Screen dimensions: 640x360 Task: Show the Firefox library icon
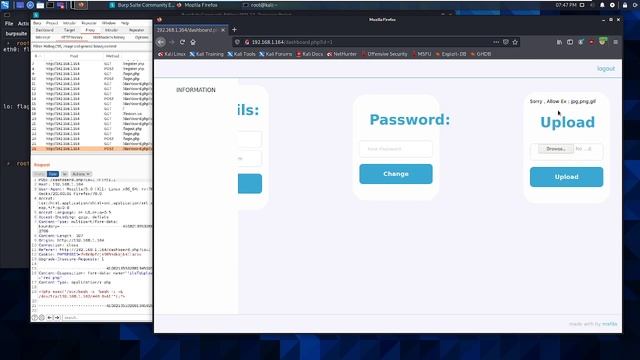coord(559,42)
